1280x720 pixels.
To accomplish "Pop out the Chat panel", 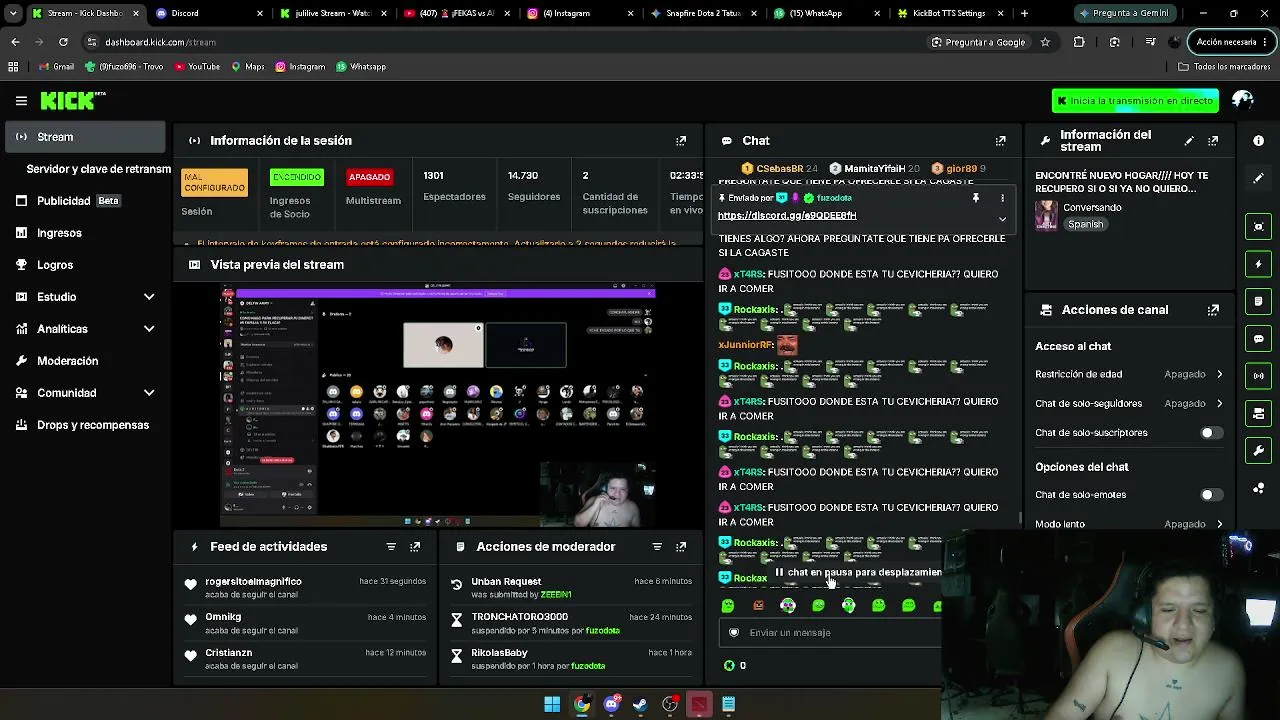I will 1000,141.
